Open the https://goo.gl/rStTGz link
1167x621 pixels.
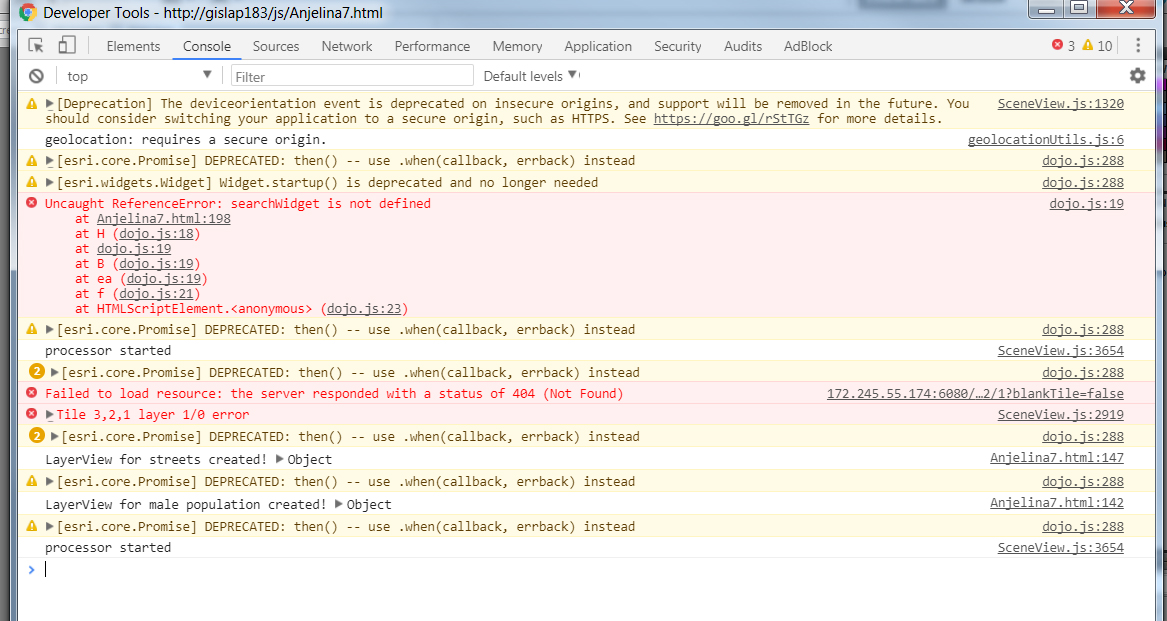(731, 119)
